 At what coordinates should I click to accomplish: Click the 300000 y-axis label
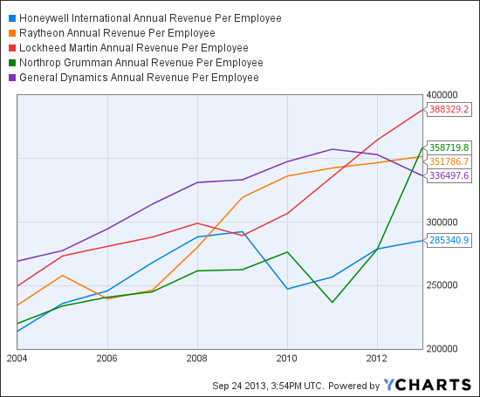442,222
